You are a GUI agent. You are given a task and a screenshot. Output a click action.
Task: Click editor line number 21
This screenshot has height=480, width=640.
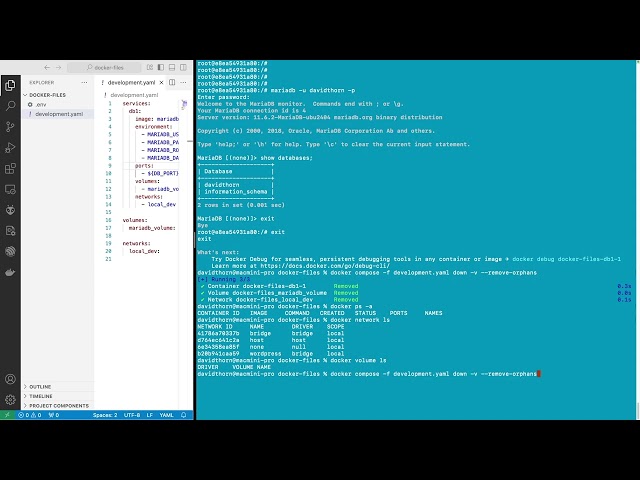[x=108, y=259]
